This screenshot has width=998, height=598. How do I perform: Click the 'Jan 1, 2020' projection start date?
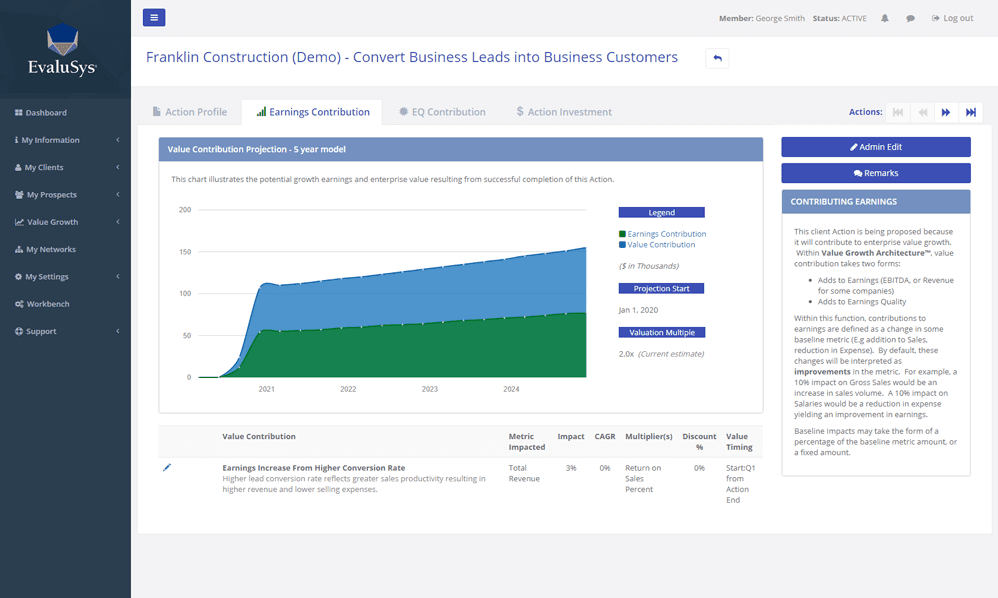coord(638,310)
